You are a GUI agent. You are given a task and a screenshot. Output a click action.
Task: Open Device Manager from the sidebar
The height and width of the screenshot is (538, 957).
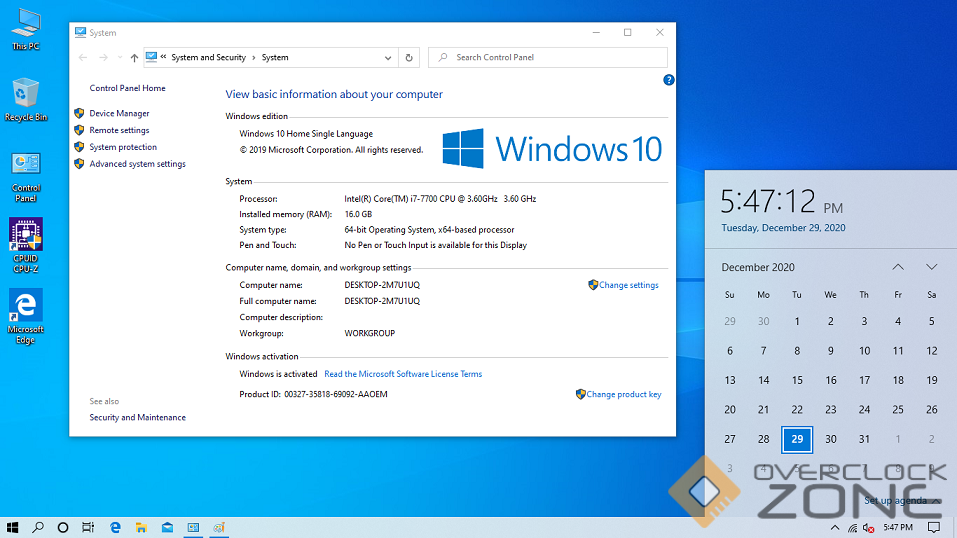pyautogui.click(x=119, y=114)
